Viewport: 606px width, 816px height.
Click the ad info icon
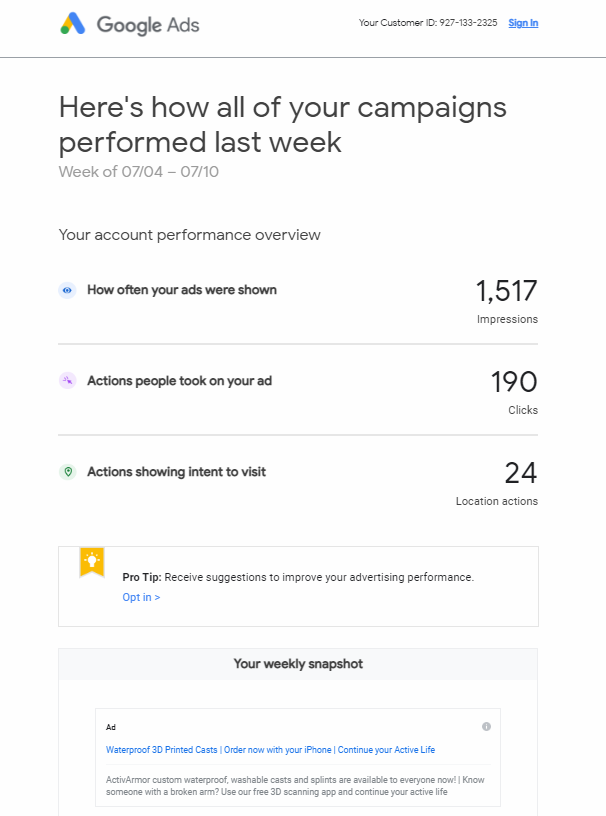(x=486, y=726)
